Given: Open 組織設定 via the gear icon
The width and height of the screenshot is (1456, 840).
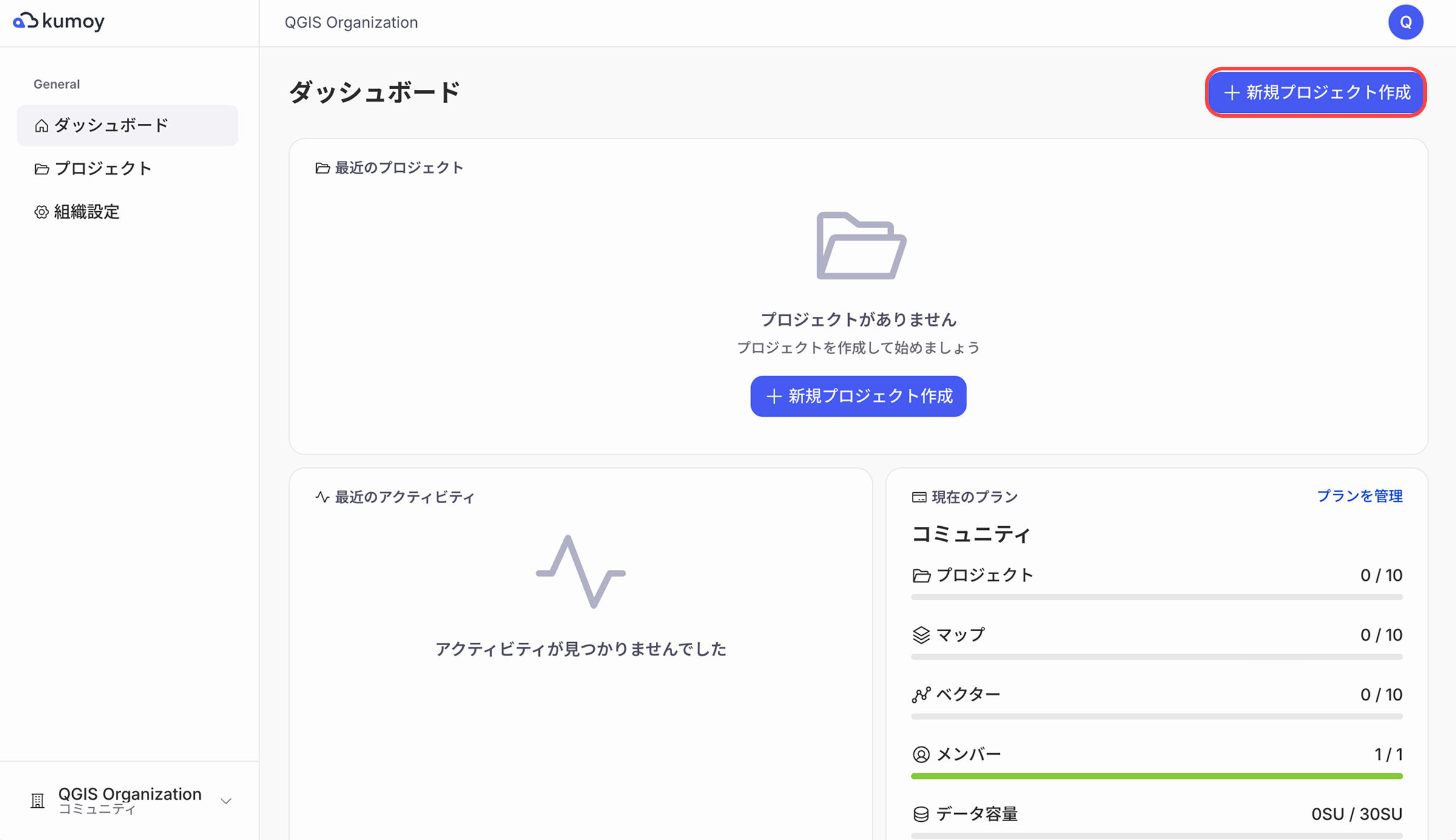Looking at the screenshot, I should (41, 212).
